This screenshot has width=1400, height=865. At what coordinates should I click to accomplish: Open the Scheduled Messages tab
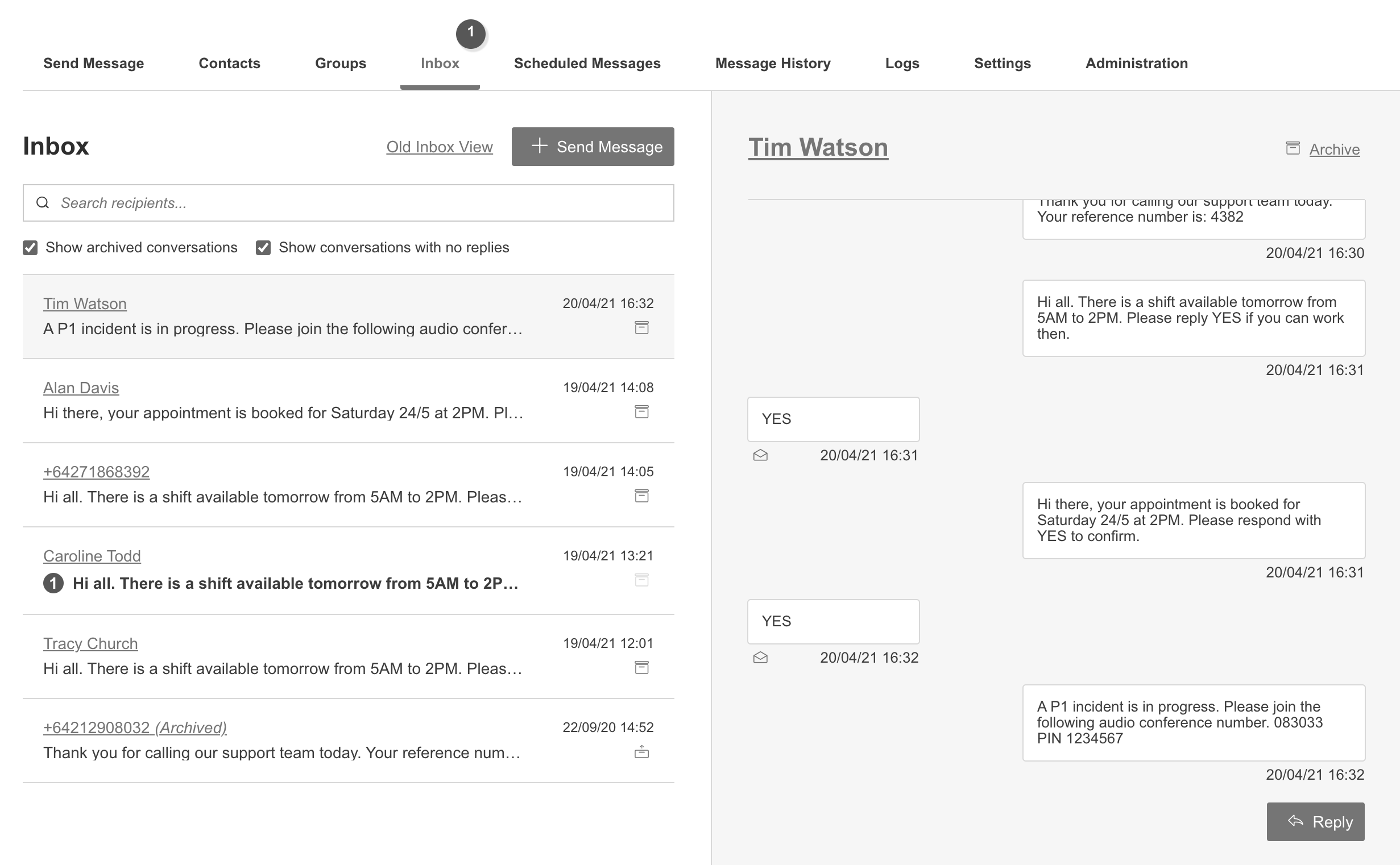tap(587, 64)
